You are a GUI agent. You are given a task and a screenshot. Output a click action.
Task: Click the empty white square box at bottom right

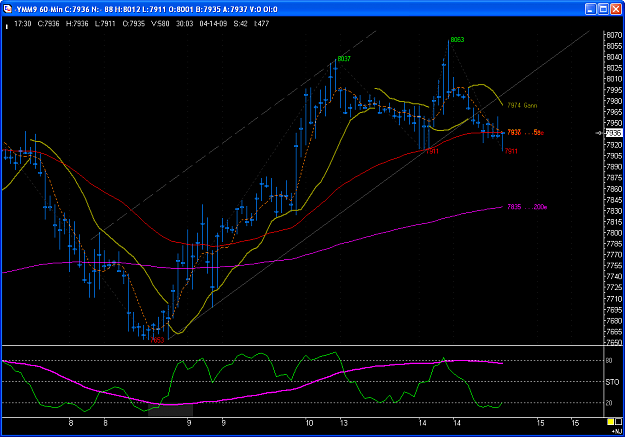[618, 422]
